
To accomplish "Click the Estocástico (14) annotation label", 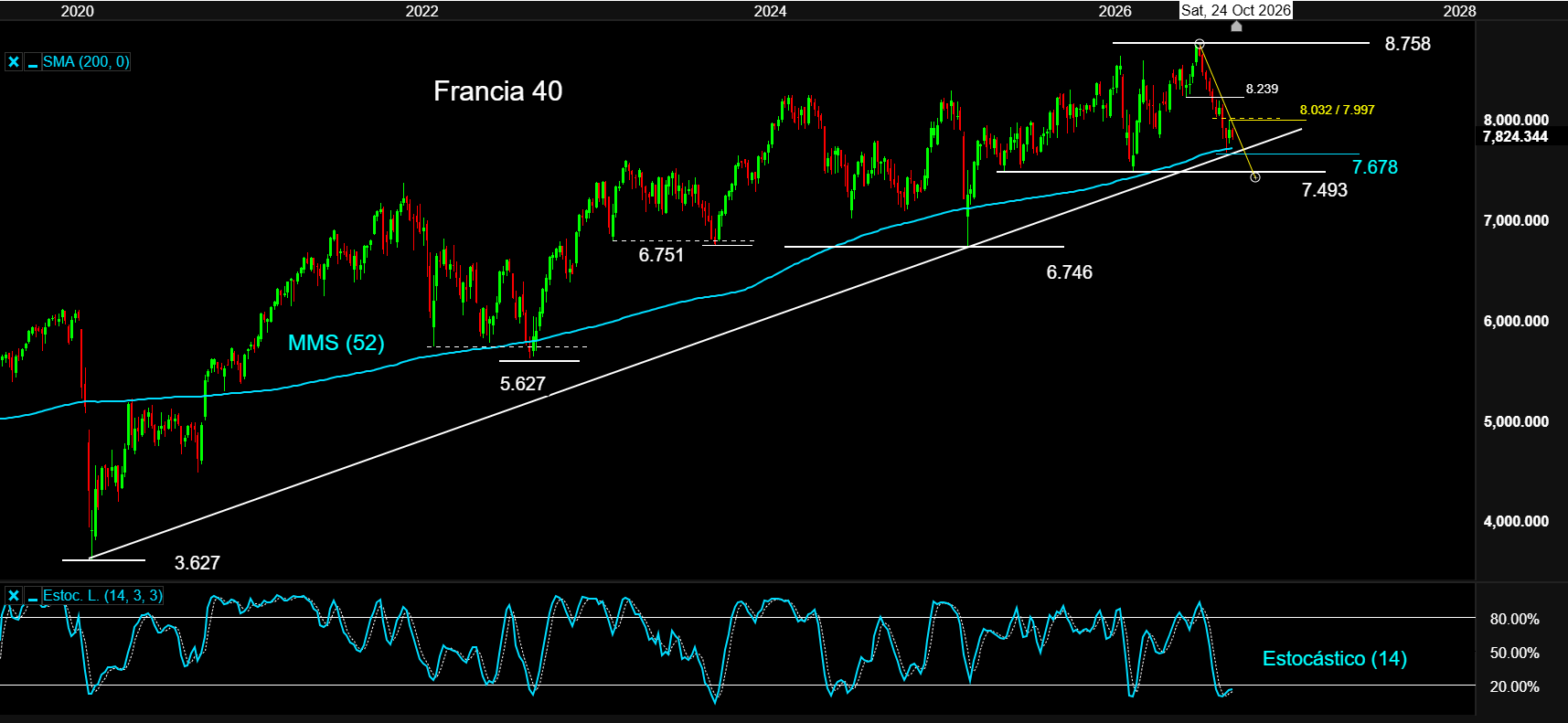I will click(1334, 658).
